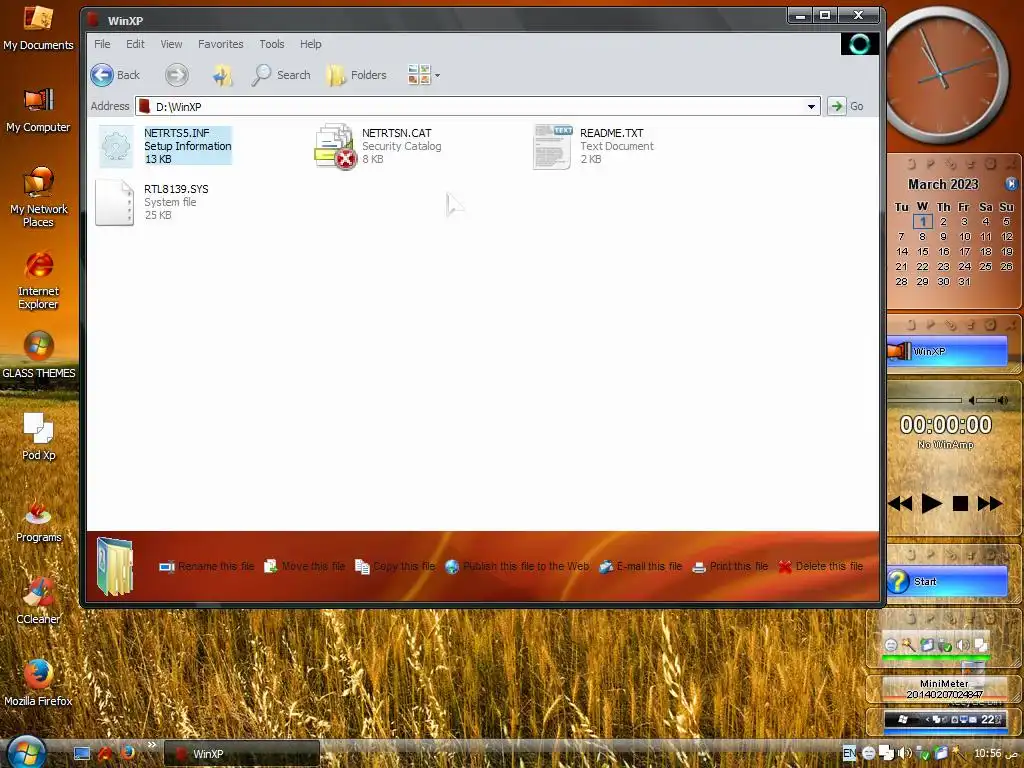
Task: Open the File menu
Action: [x=103, y=44]
